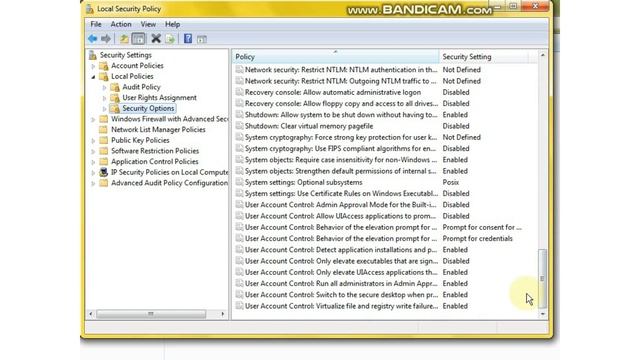Open the Action menu
The image size is (640, 360).
(x=121, y=24)
